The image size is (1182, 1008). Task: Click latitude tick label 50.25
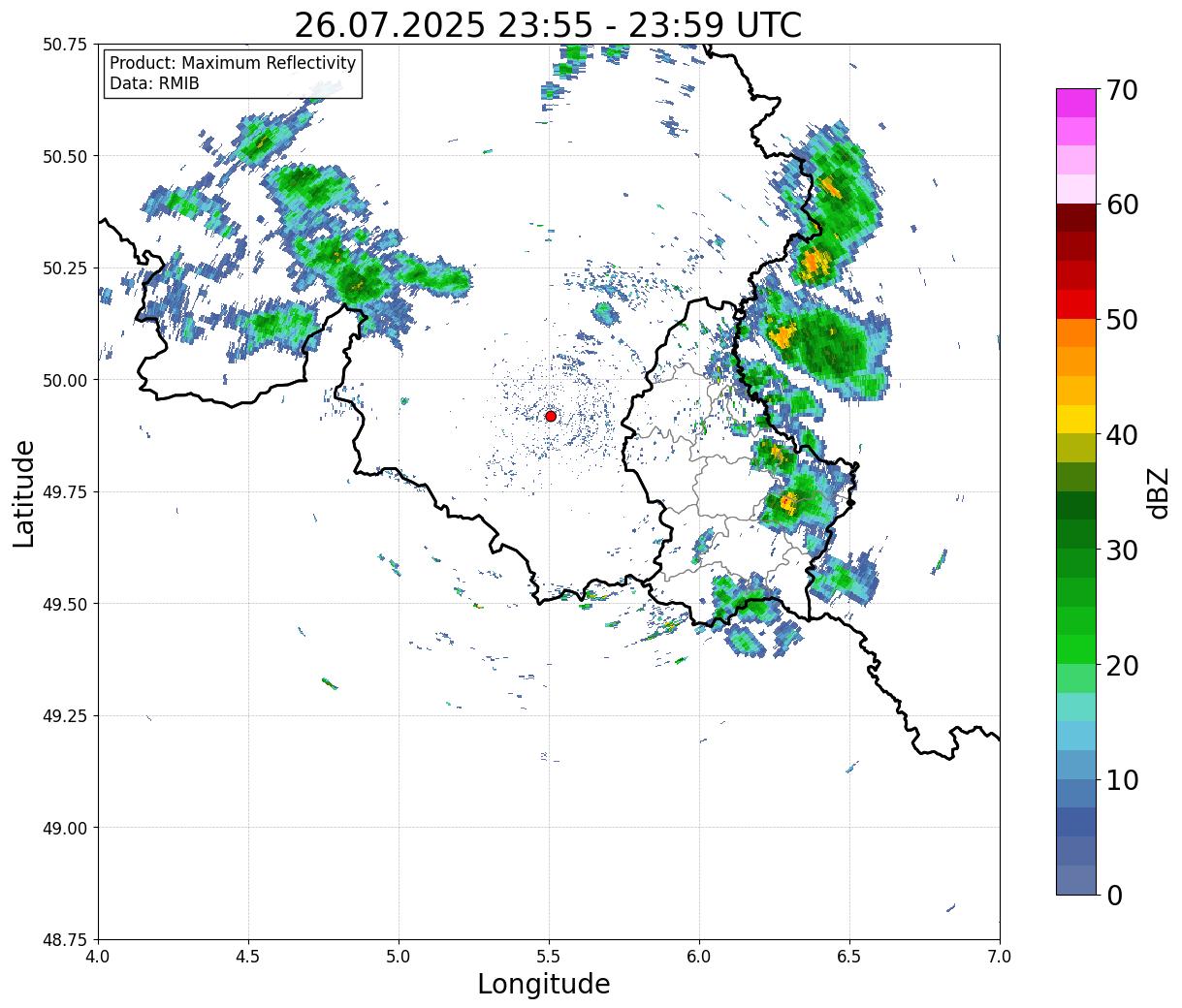point(66,268)
